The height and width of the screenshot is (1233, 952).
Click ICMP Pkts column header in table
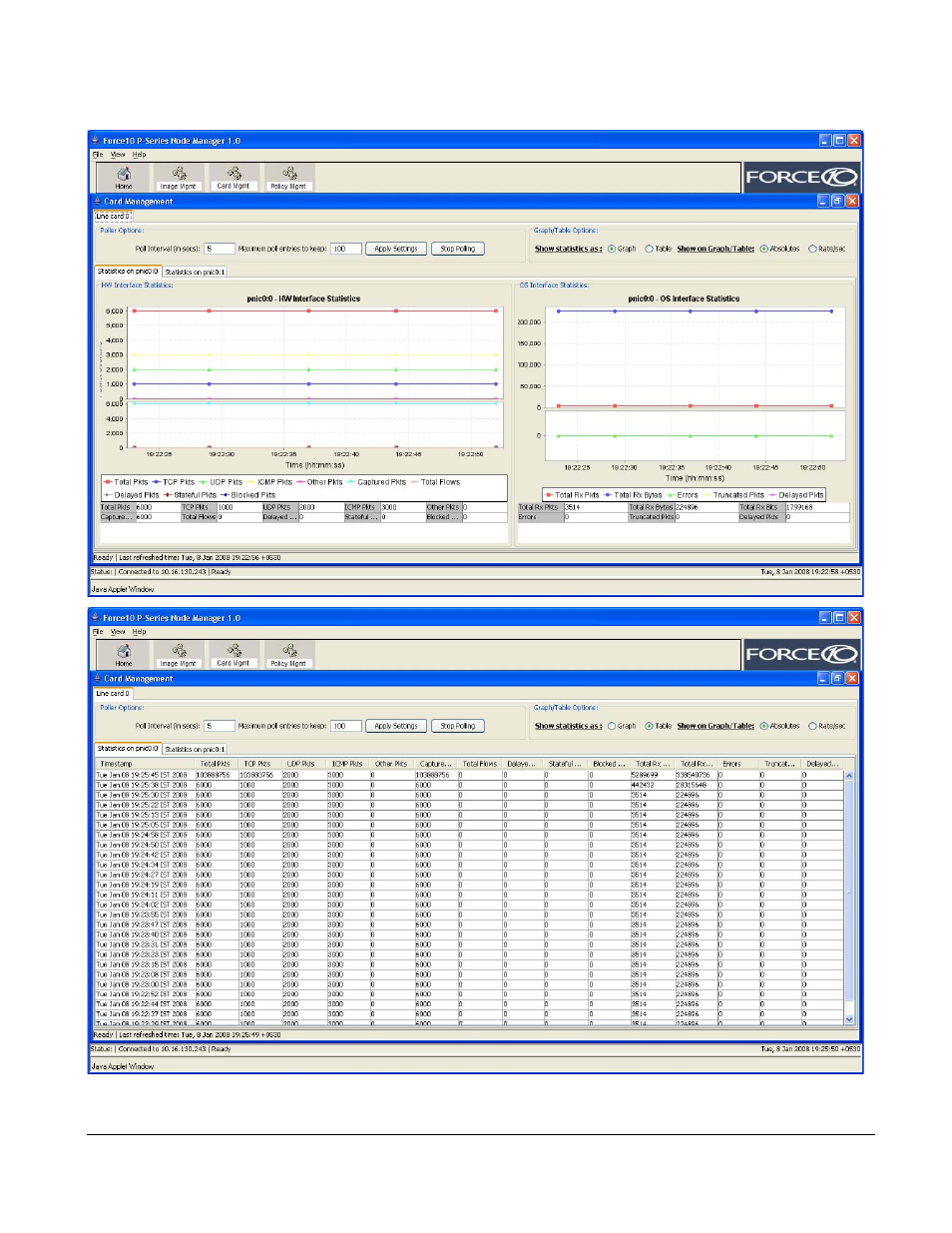[x=348, y=764]
